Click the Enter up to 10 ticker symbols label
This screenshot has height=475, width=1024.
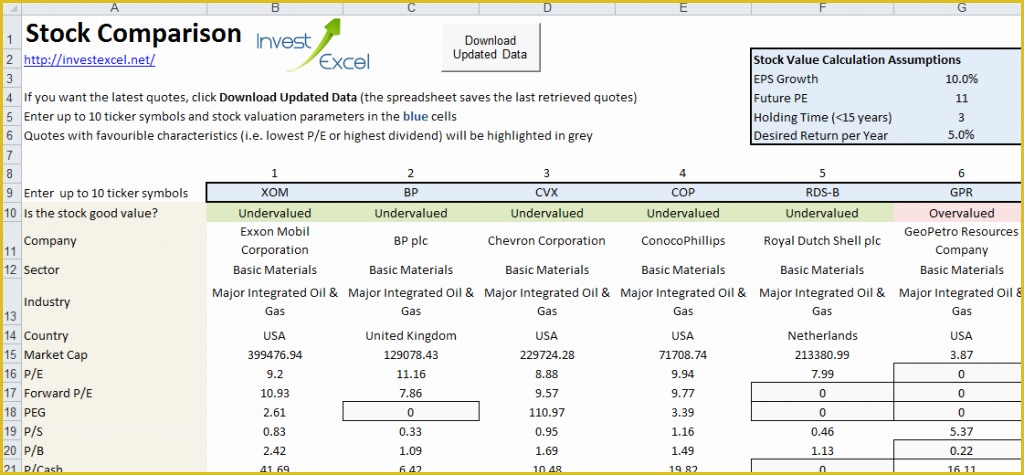(x=106, y=193)
